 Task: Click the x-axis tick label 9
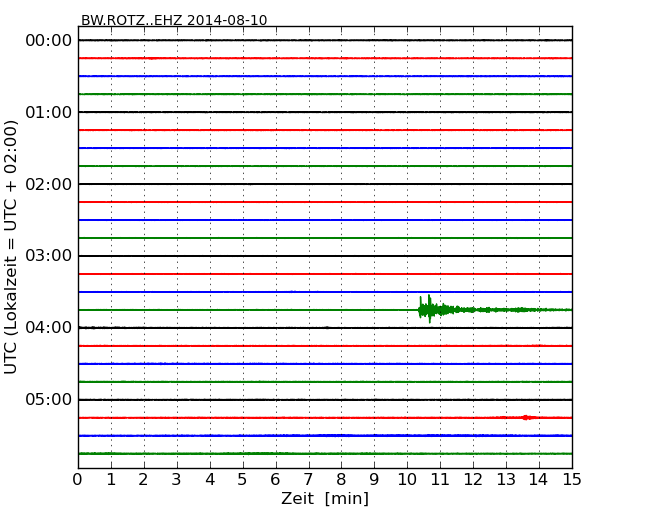pos(374,480)
